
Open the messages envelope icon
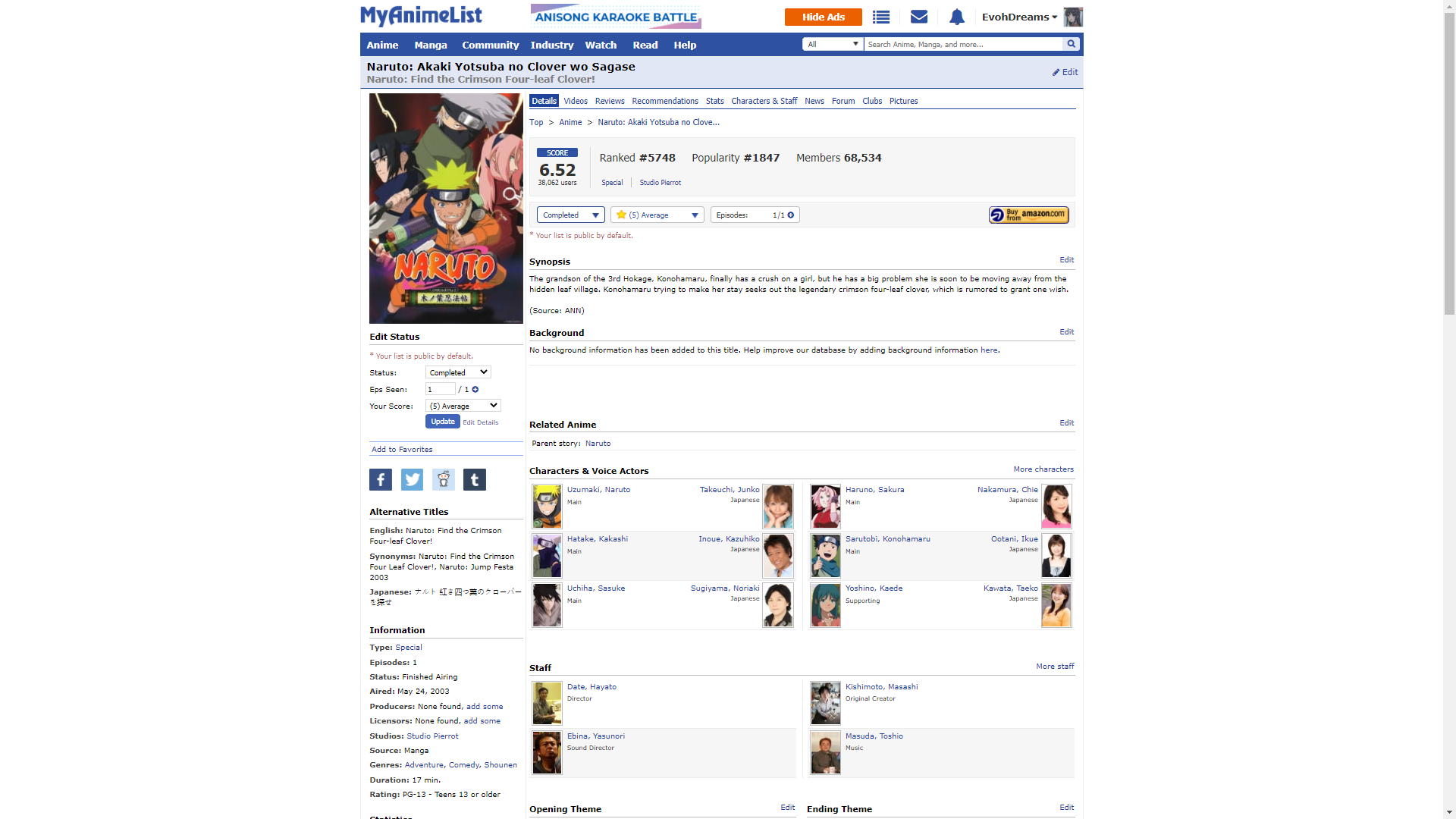[918, 17]
